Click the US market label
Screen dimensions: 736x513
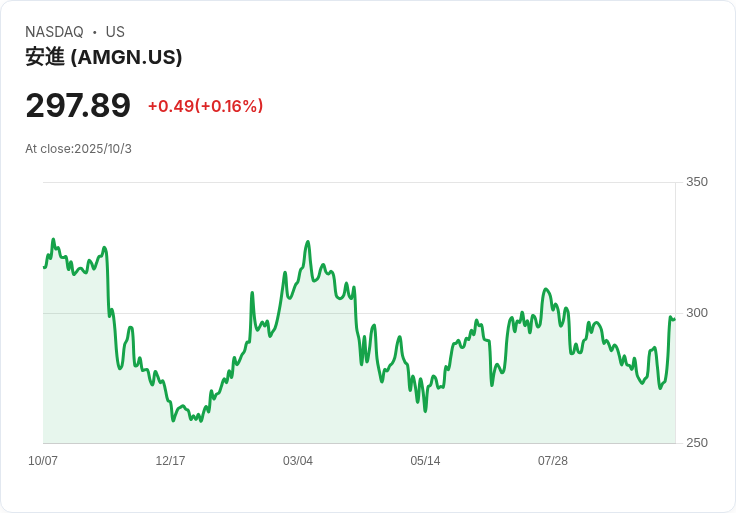pos(115,32)
